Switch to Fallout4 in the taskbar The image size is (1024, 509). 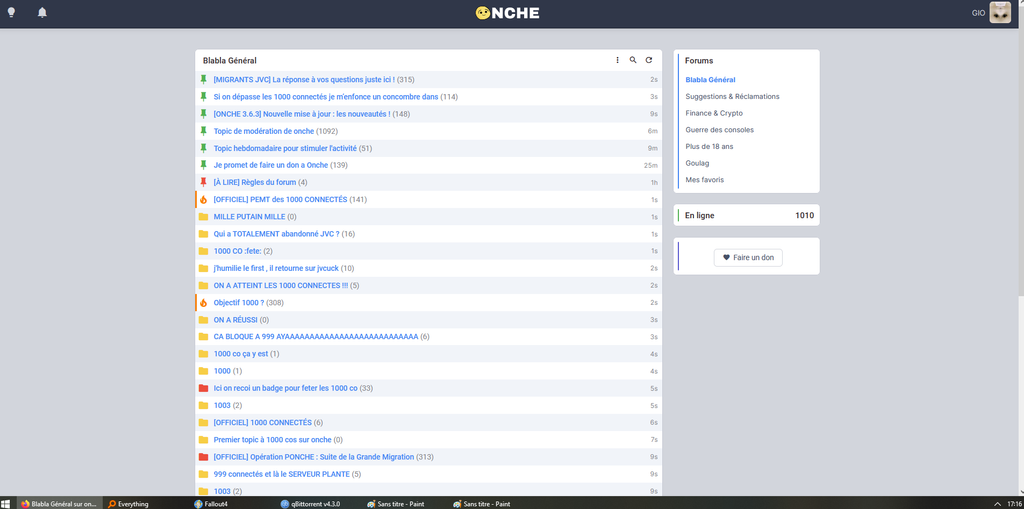(x=210, y=504)
